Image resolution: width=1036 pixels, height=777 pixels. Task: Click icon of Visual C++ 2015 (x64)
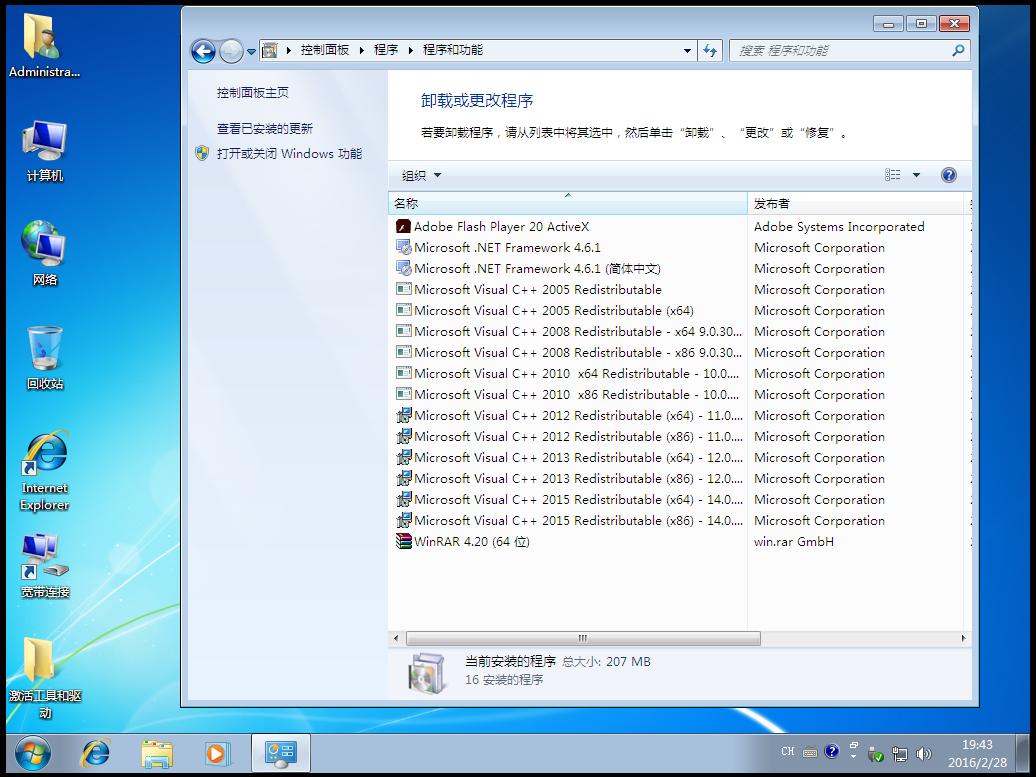pyautogui.click(x=403, y=500)
